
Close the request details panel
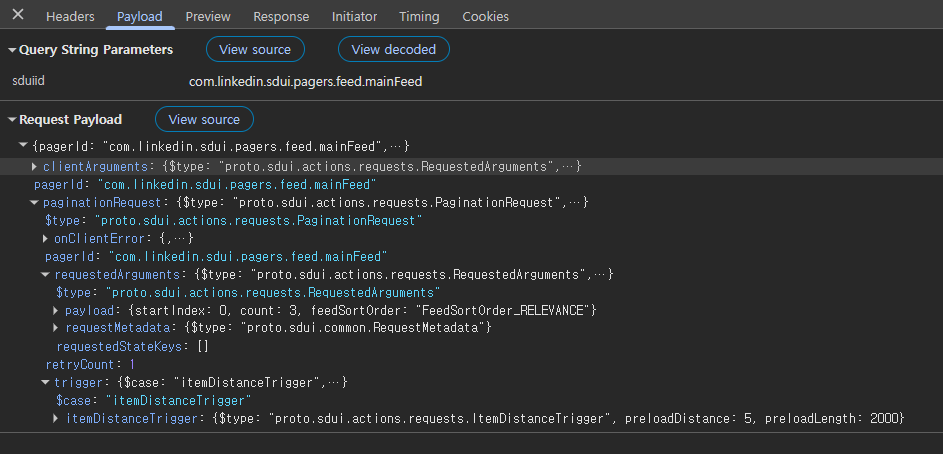pos(18,14)
